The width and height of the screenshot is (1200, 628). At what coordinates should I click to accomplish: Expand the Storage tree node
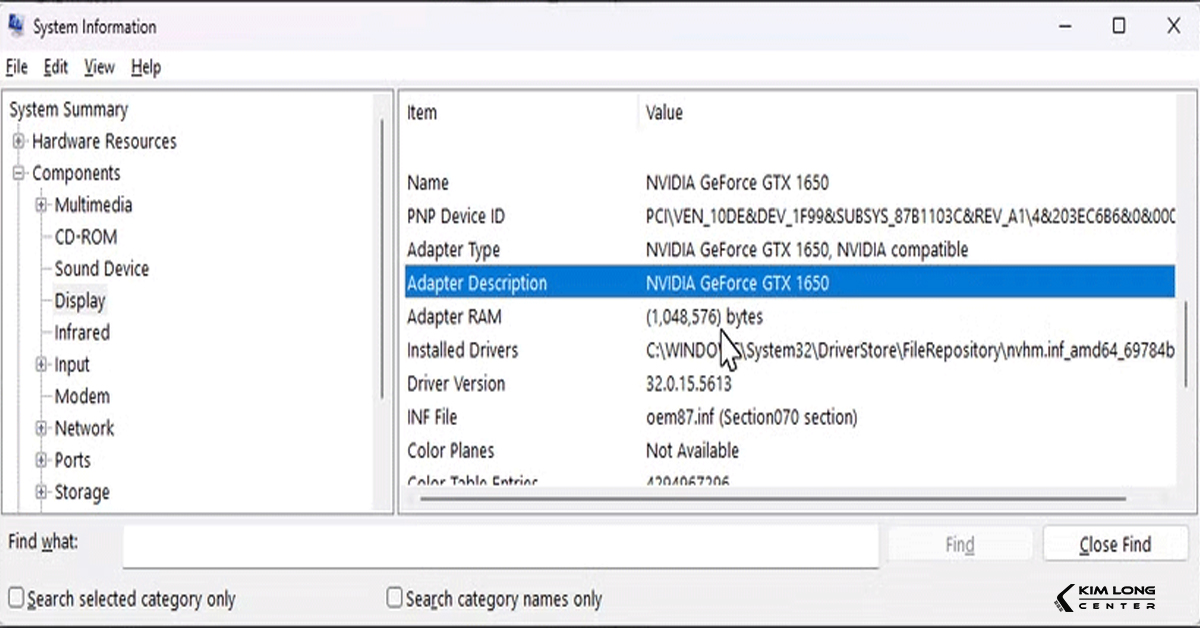(40, 492)
